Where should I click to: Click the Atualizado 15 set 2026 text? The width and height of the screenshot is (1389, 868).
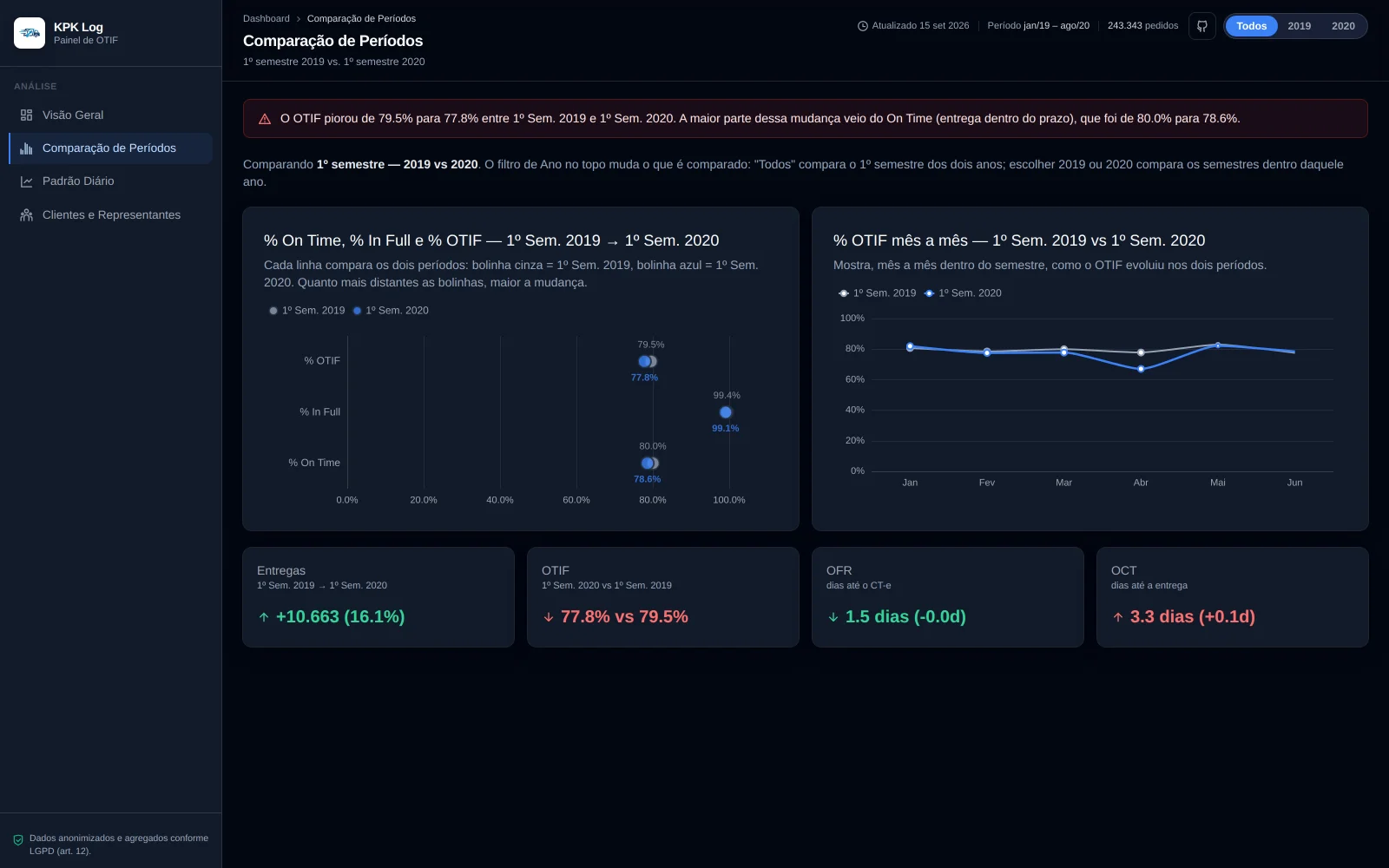[920, 26]
